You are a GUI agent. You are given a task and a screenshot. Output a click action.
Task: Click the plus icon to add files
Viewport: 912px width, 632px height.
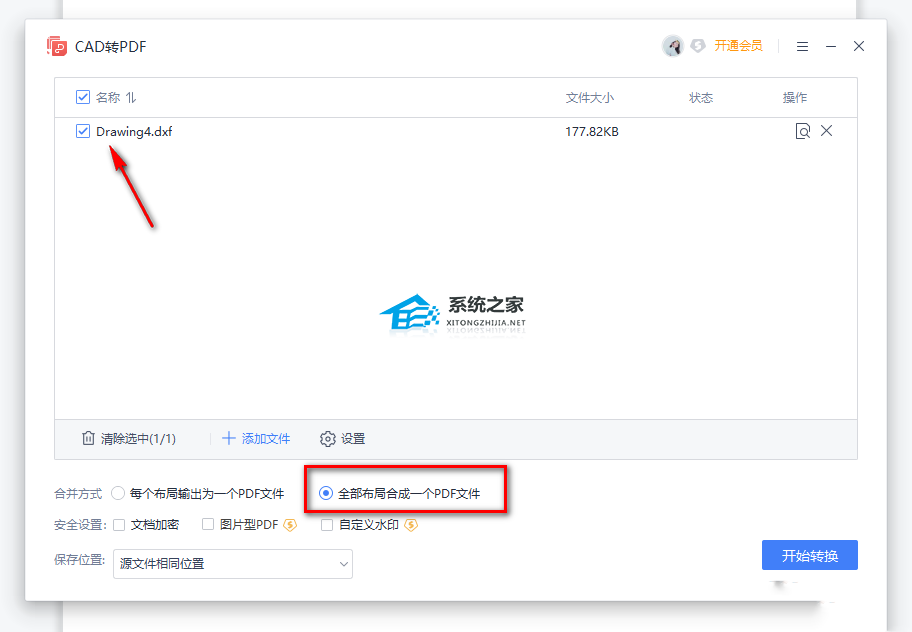click(x=229, y=438)
